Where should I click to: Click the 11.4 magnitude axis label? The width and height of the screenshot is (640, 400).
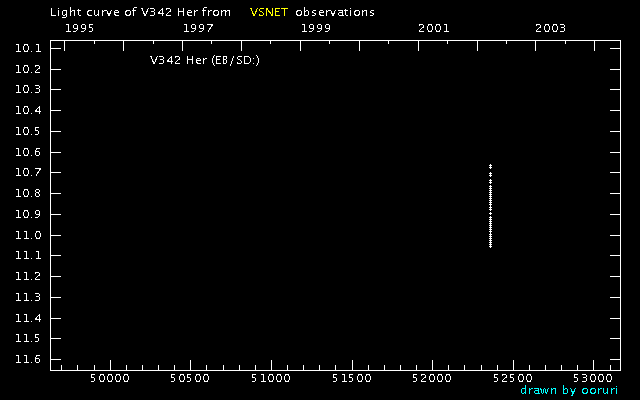(x=28, y=318)
